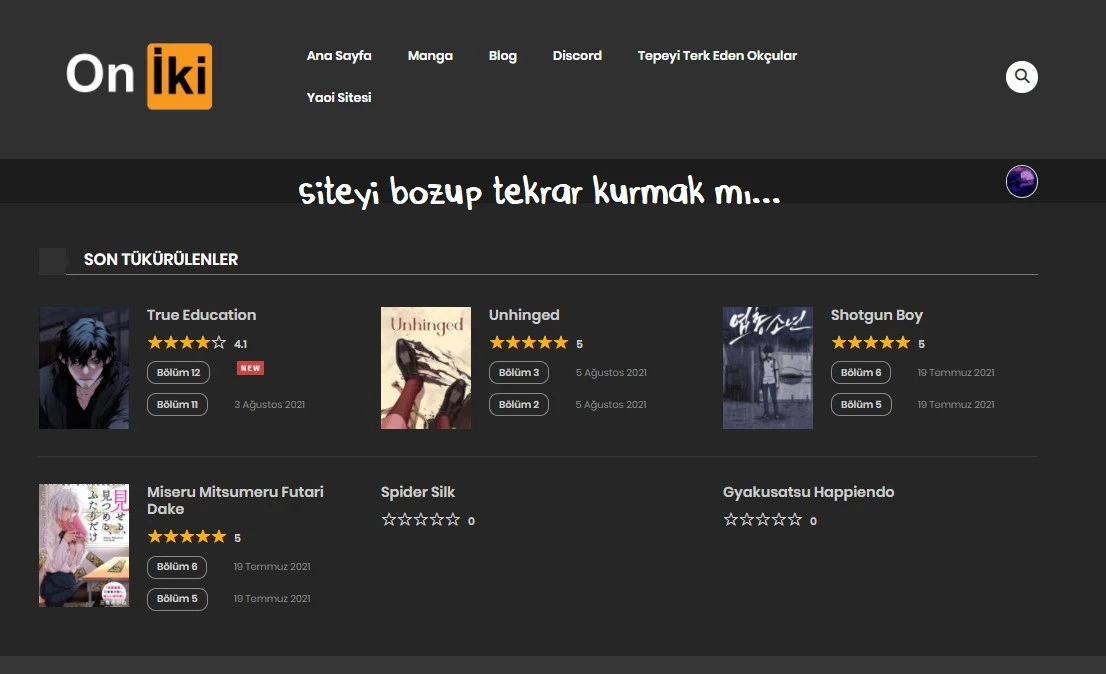Go to the Manga menu page

click(x=430, y=56)
